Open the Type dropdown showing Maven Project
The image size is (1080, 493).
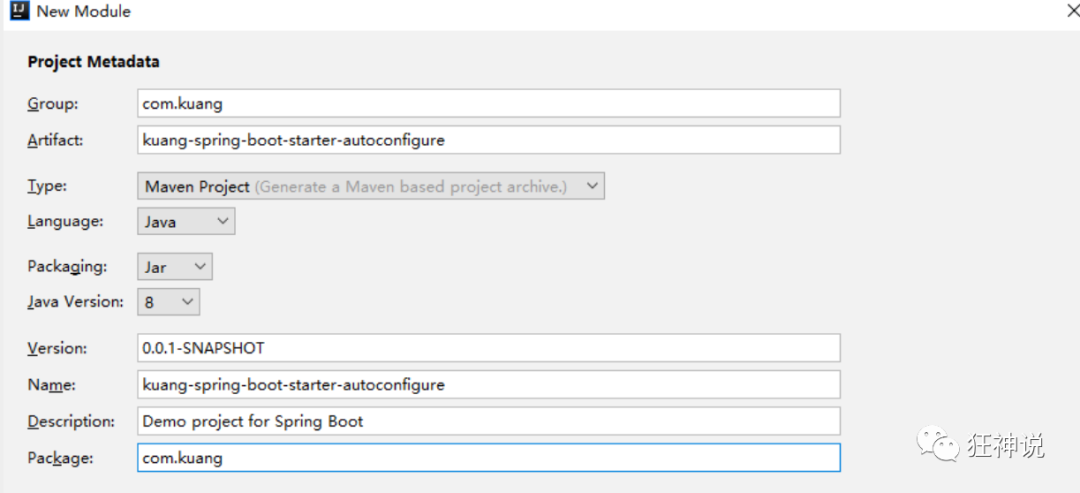click(370, 186)
